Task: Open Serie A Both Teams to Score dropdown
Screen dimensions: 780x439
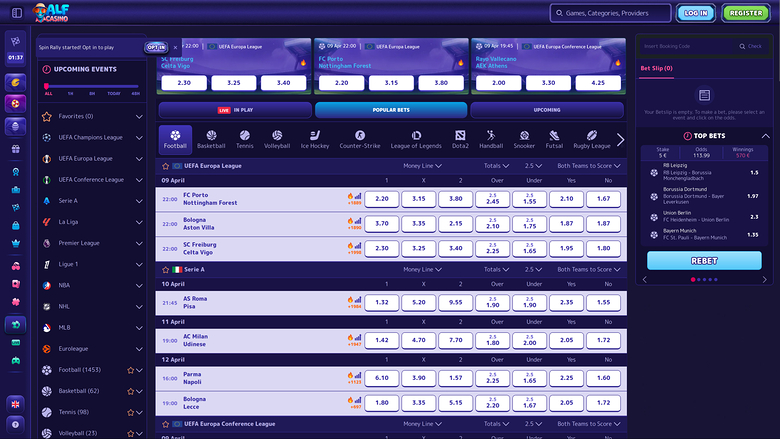Action: click(588, 269)
